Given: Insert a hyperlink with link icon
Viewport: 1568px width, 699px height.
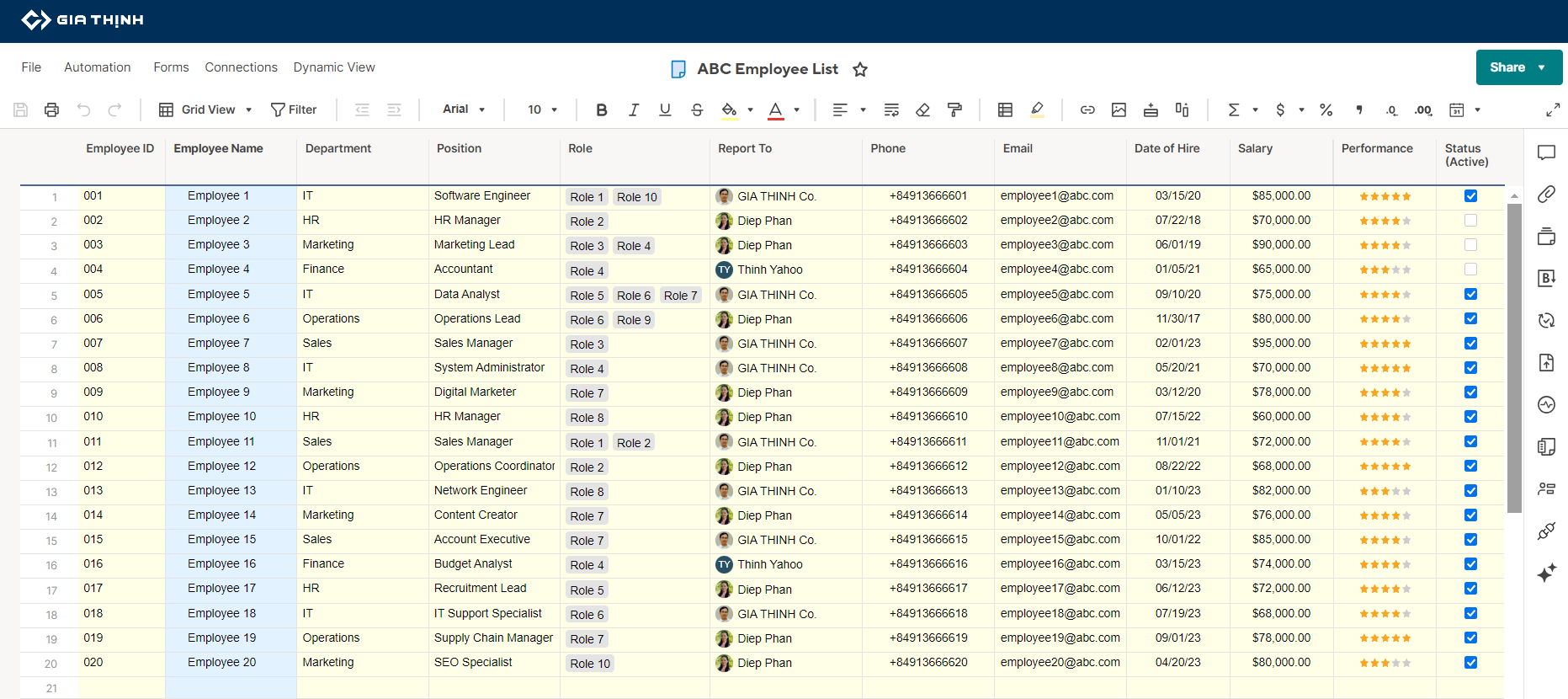Looking at the screenshot, I should pyautogui.click(x=1087, y=109).
